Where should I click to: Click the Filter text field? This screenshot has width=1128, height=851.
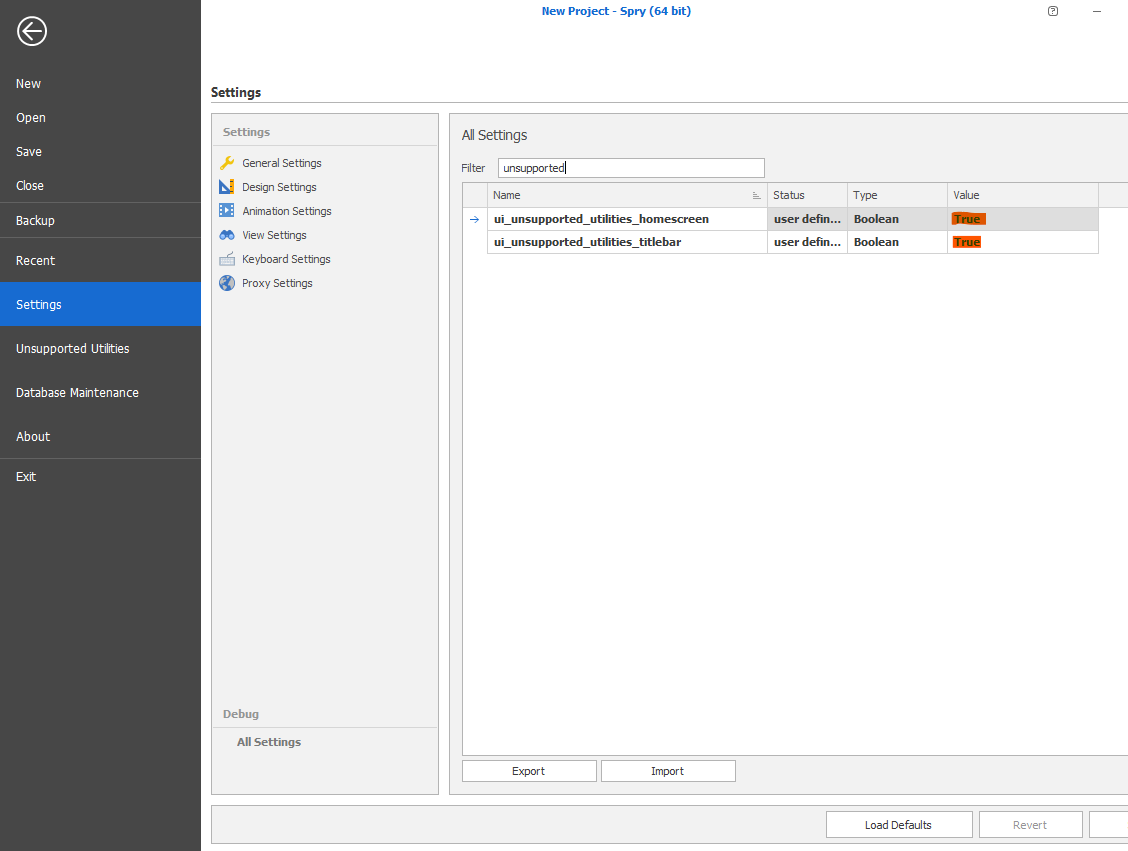click(631, 168)
